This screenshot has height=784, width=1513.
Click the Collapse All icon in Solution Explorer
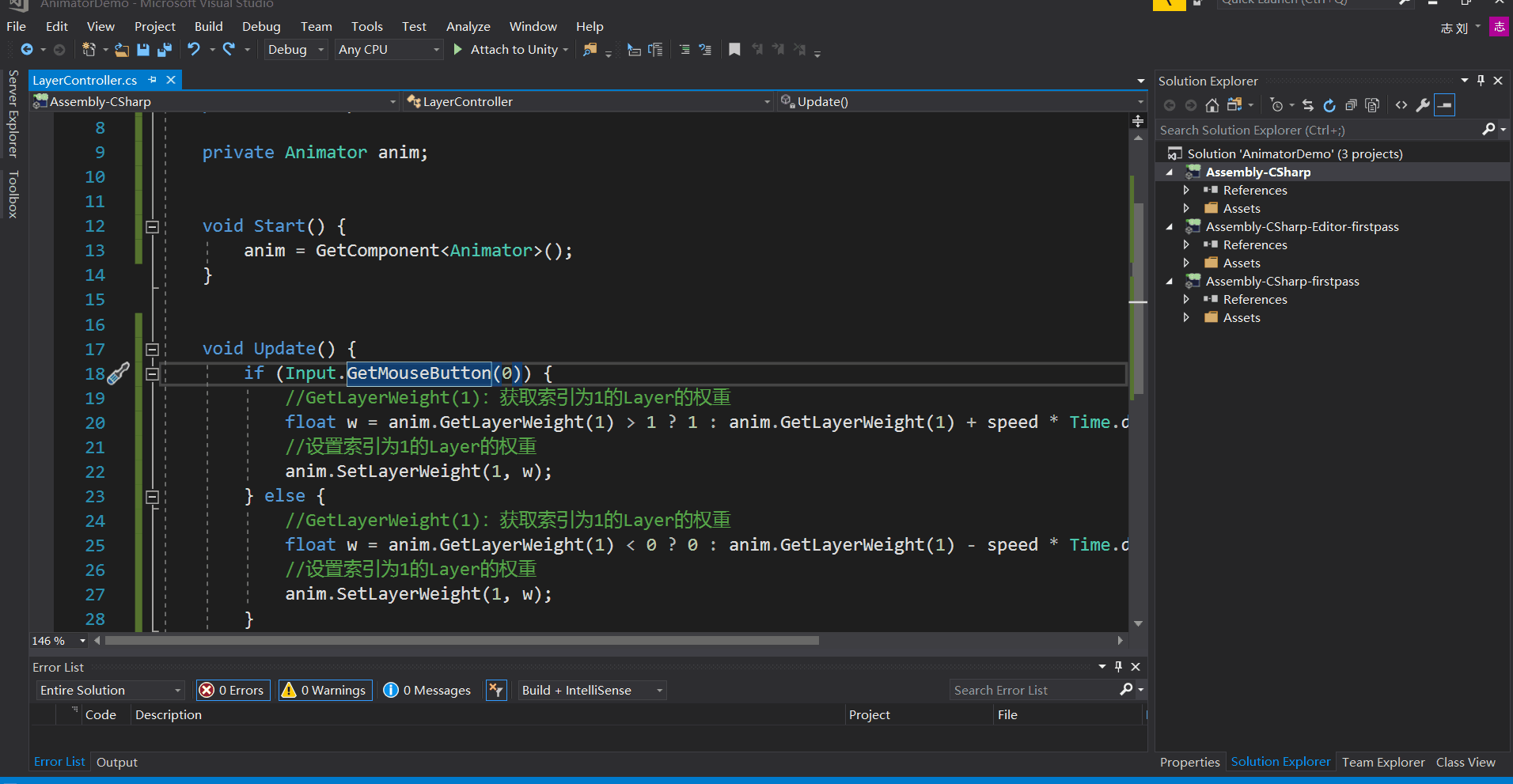(x=1351, y=105)
